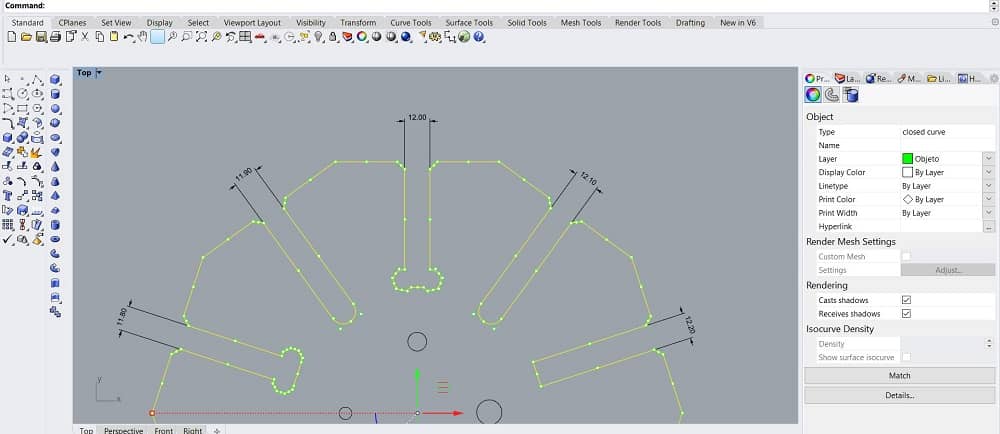Click the New file icon in toolbar
This screenshot has height=434, width=1000.
(11, 36)
